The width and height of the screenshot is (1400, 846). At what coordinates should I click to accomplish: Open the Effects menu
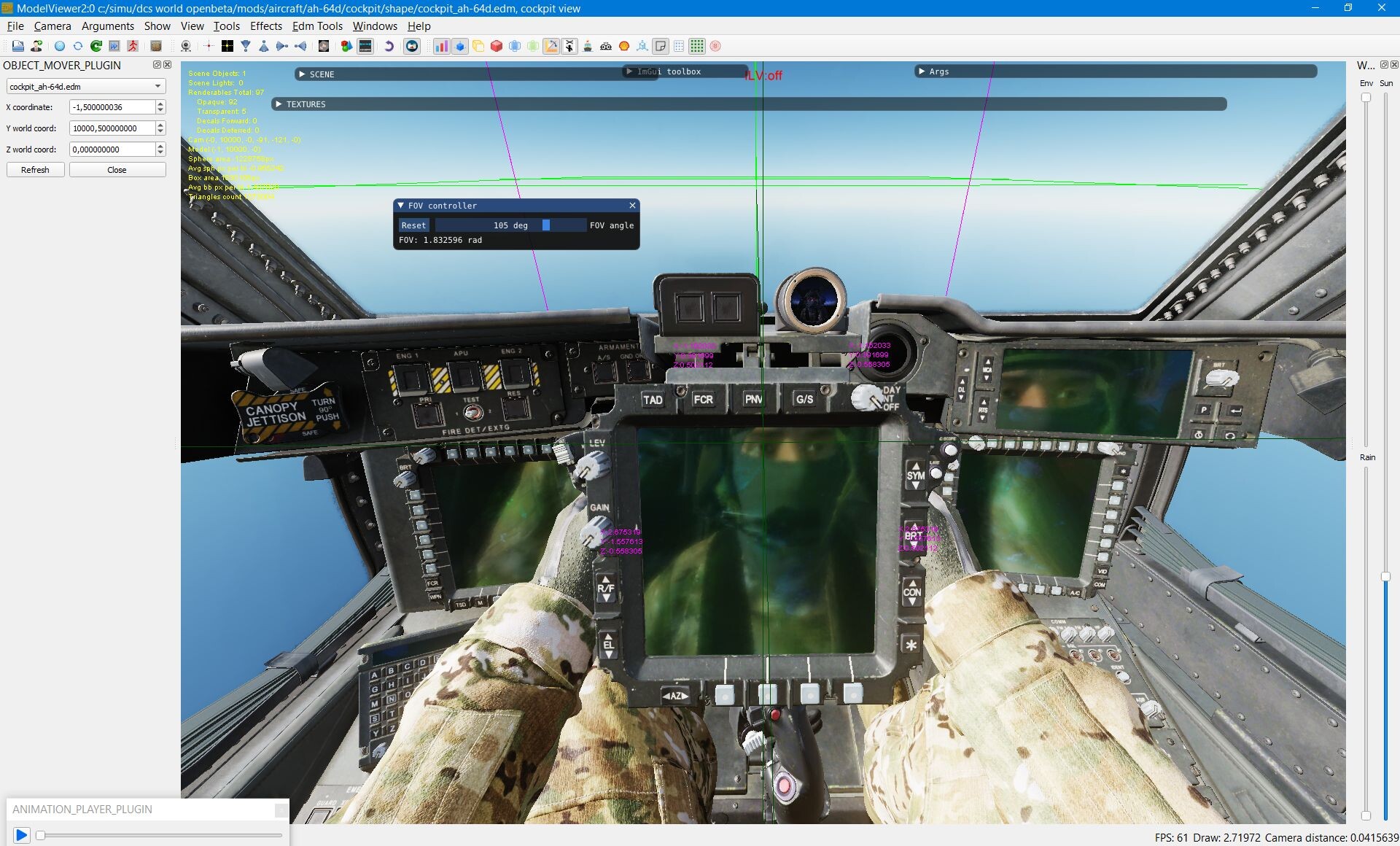pyautogui.click(x=266, y=26)
